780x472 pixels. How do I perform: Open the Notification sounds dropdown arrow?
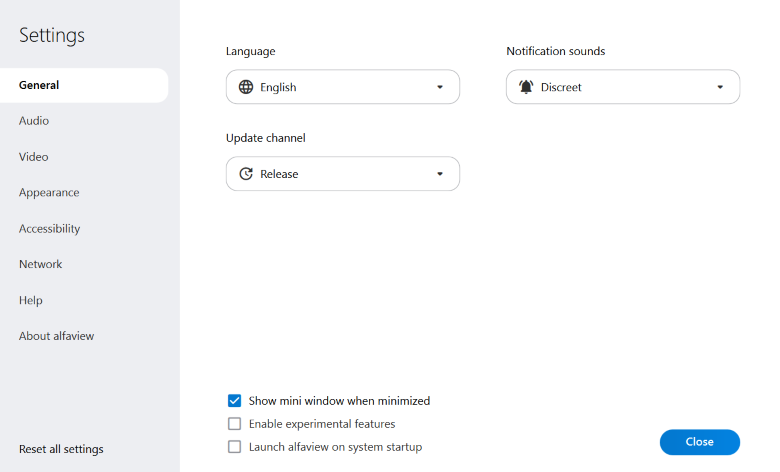coord(719,87)
